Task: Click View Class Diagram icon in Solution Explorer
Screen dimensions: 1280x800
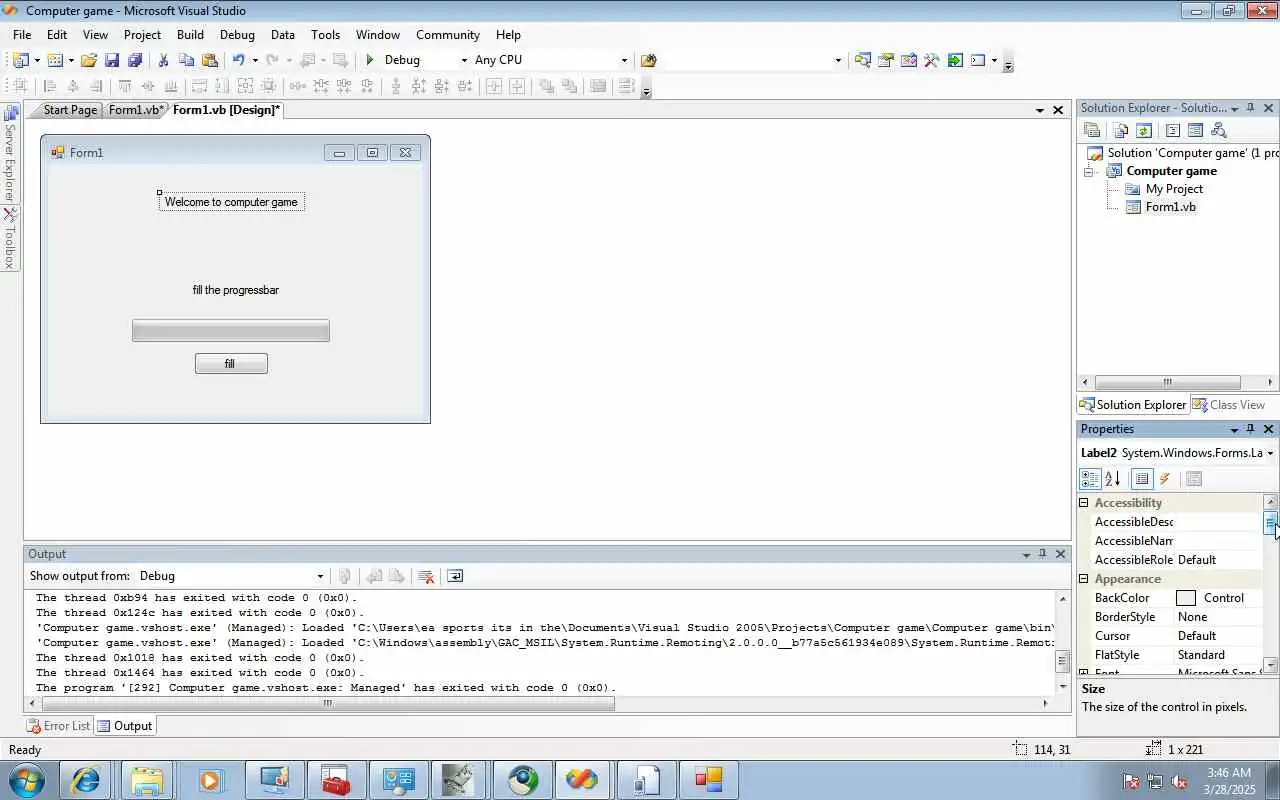Action: 1218,130
